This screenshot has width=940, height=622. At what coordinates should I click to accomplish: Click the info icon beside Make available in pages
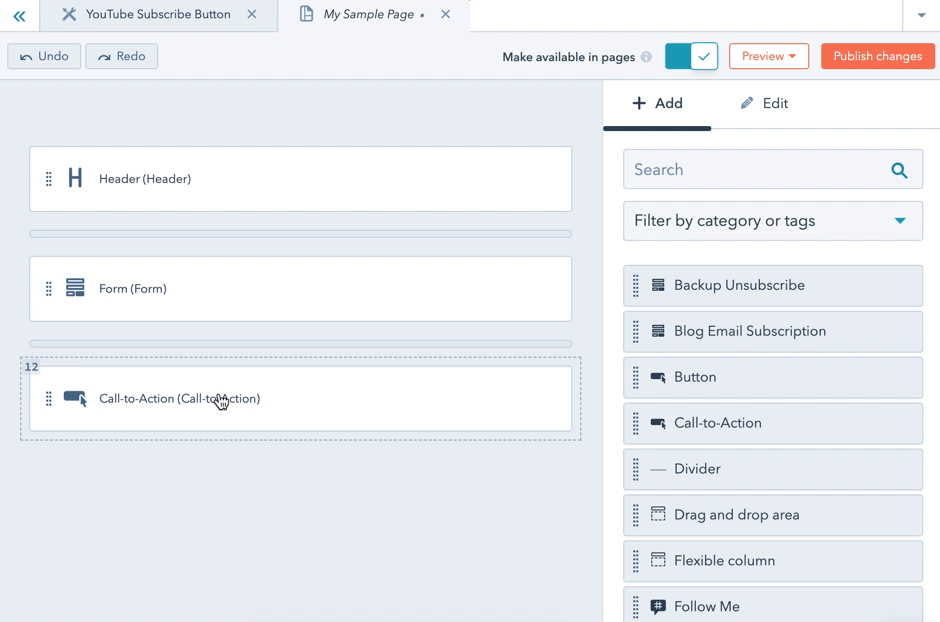(646, 57)
